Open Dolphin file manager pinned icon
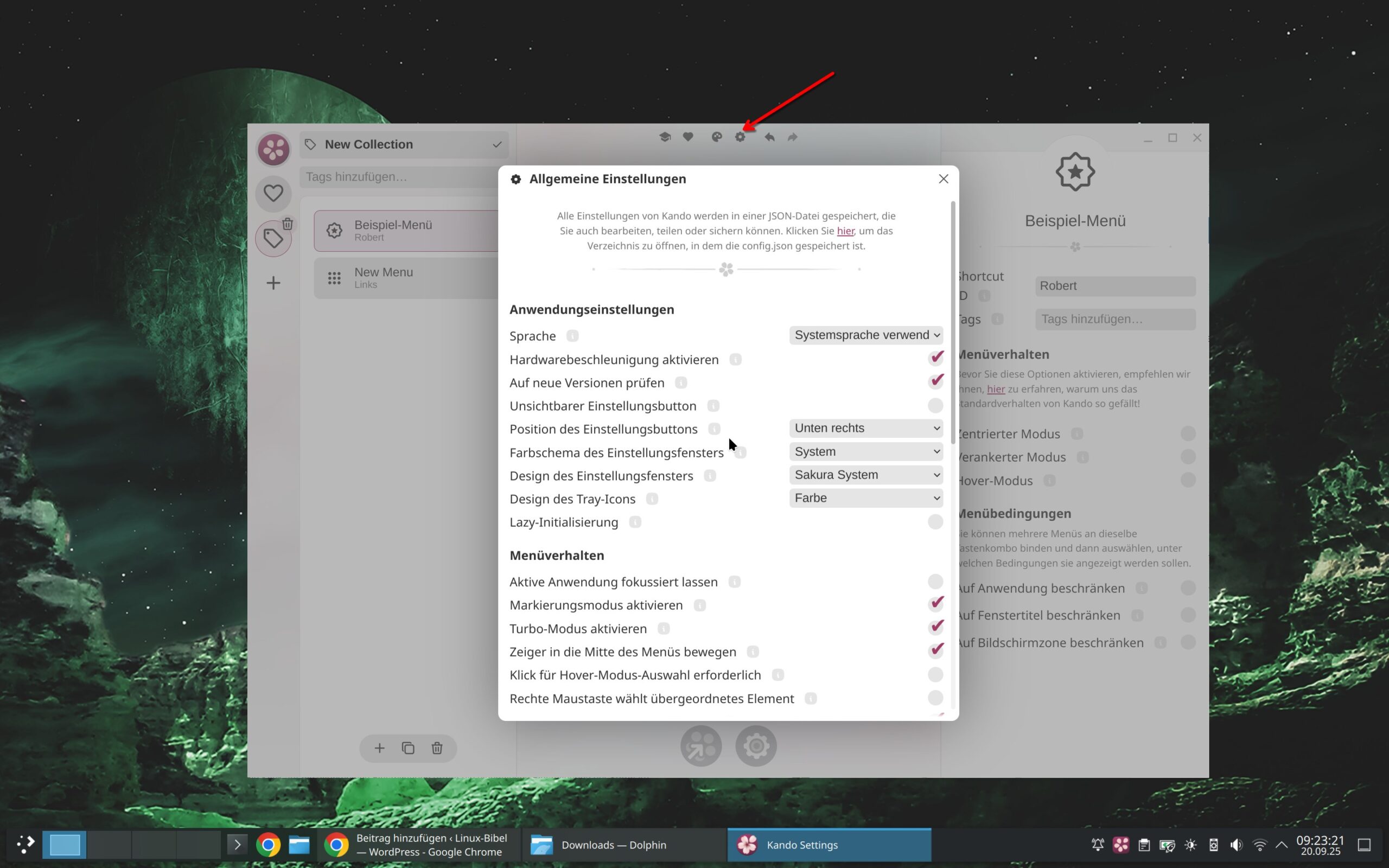The height and width of the screenshot is (868, 1389). coord(299,845)
